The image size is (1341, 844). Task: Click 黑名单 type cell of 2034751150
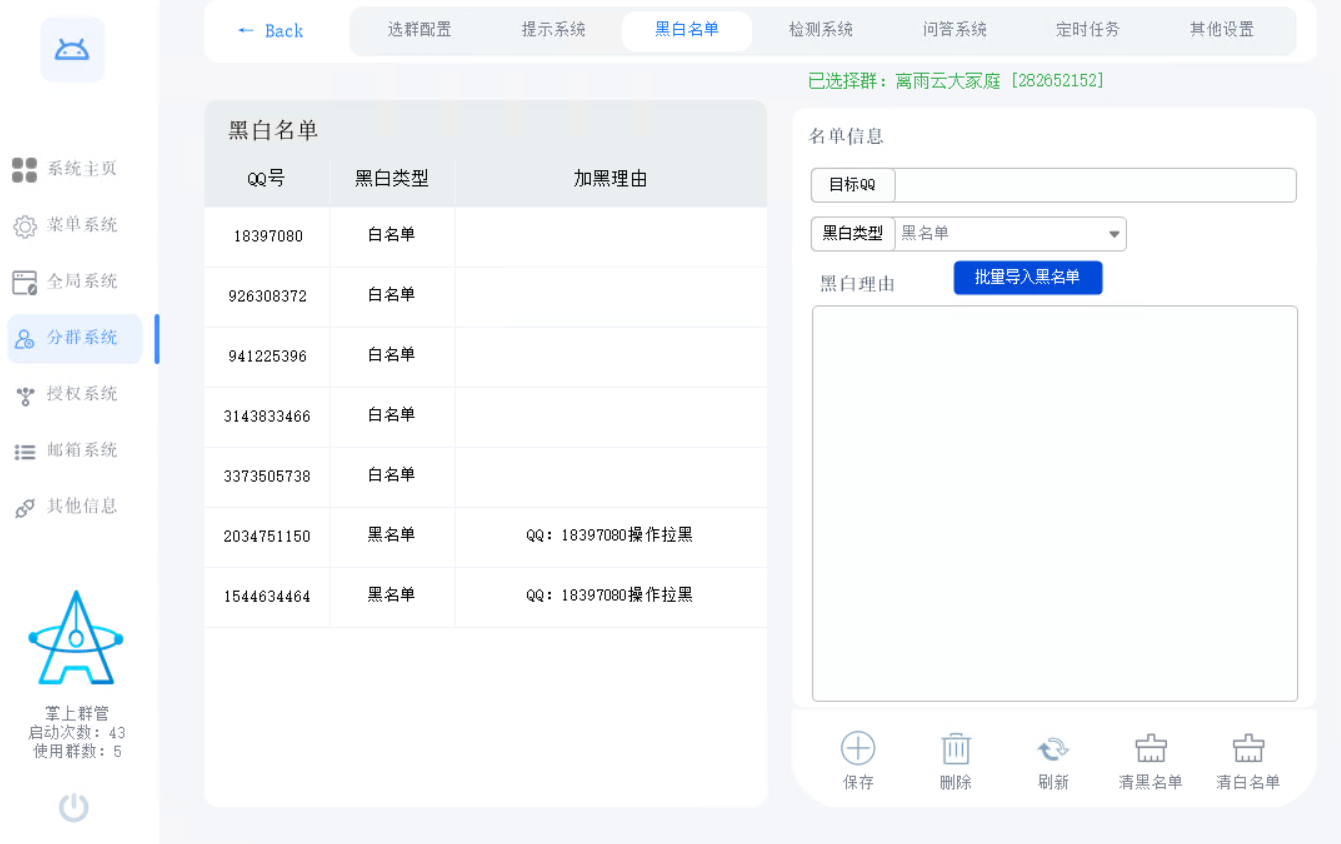pyautogui.click(x=392, y=535)
